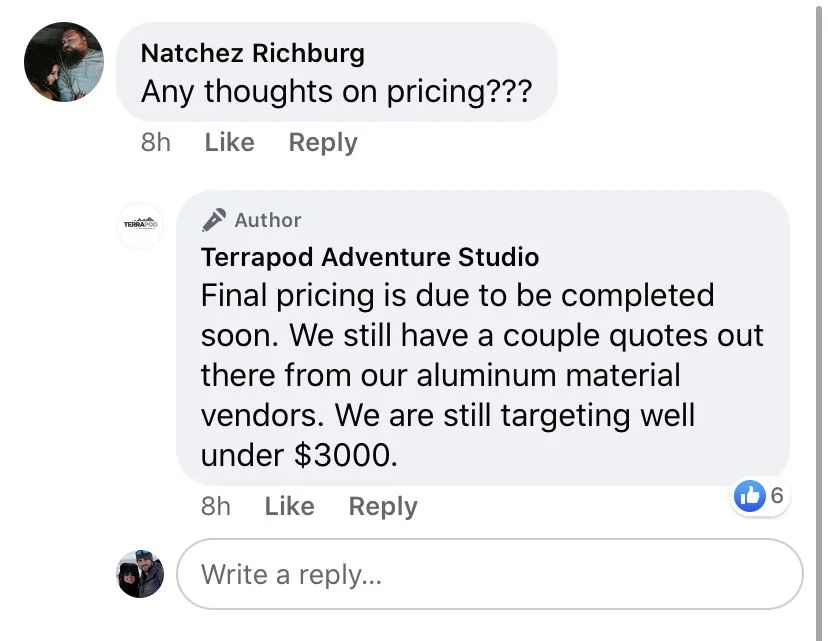
Task: Click the 8h timestamp under Terrapod's reply
Action: (x=216, y=507)
